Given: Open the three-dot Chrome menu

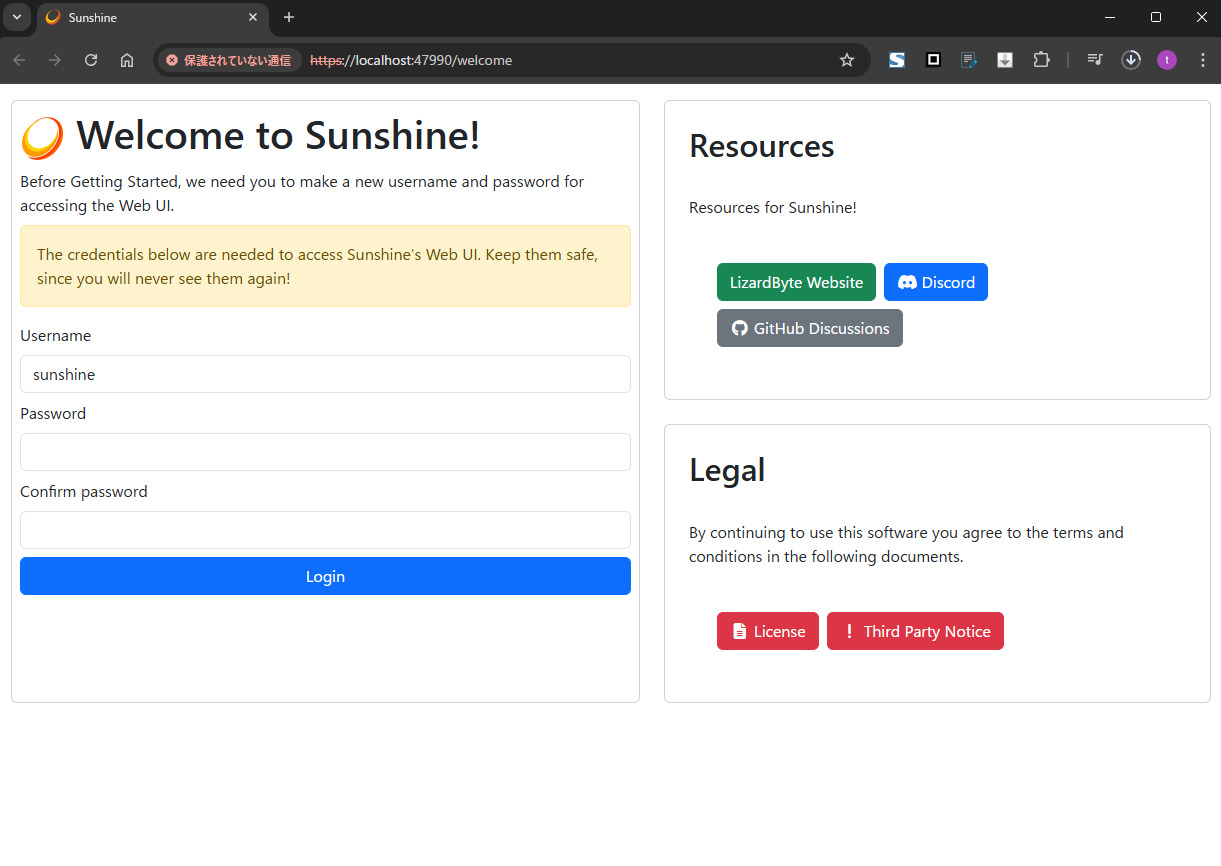Looking at the screenshot, I should [x=1202, y=60].
